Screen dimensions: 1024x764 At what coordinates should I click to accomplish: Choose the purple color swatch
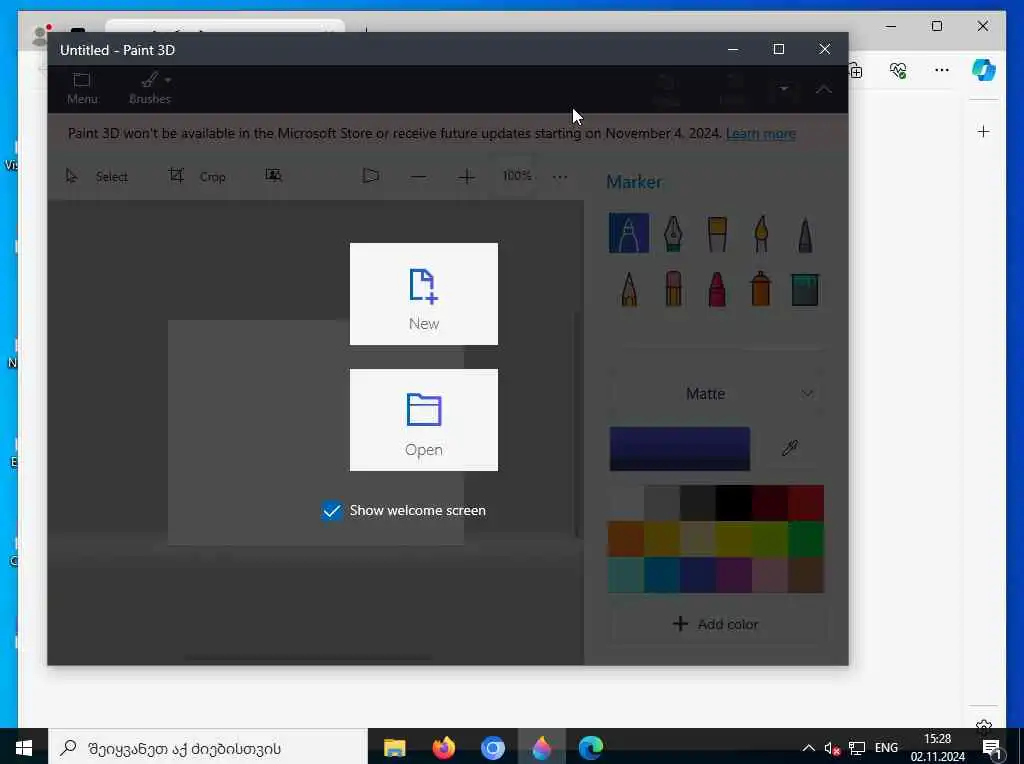coord(733,575)
